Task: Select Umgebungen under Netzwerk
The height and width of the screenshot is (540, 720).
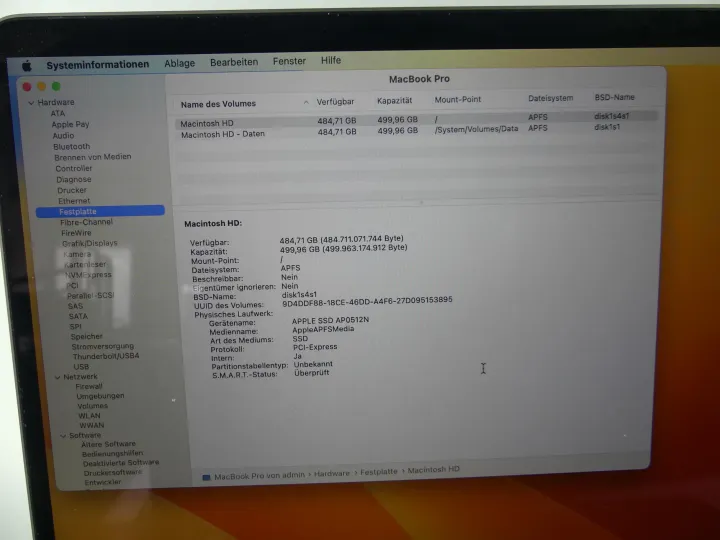Action: point(100,396)
